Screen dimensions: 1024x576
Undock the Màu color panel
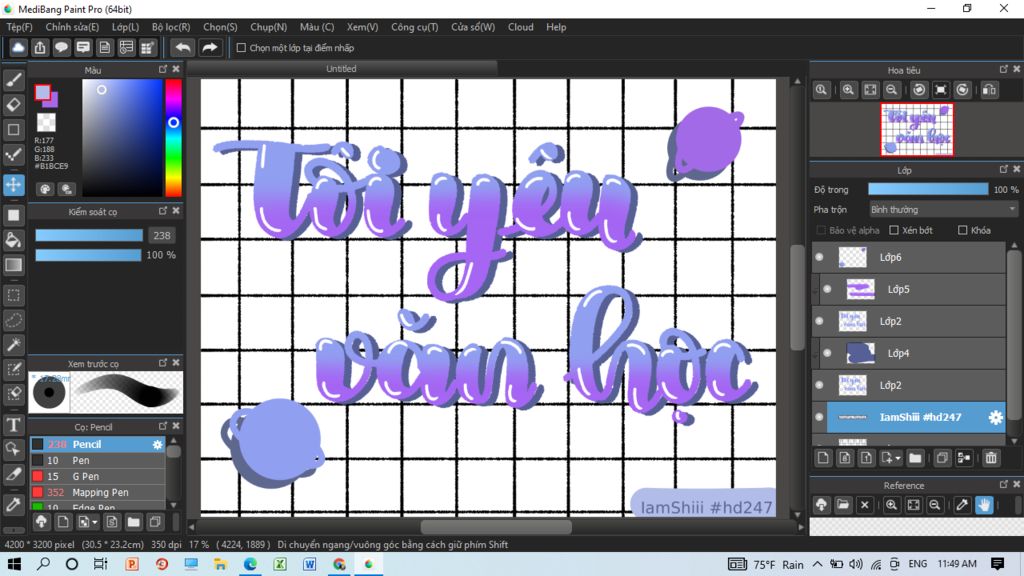tap(163, 69)
